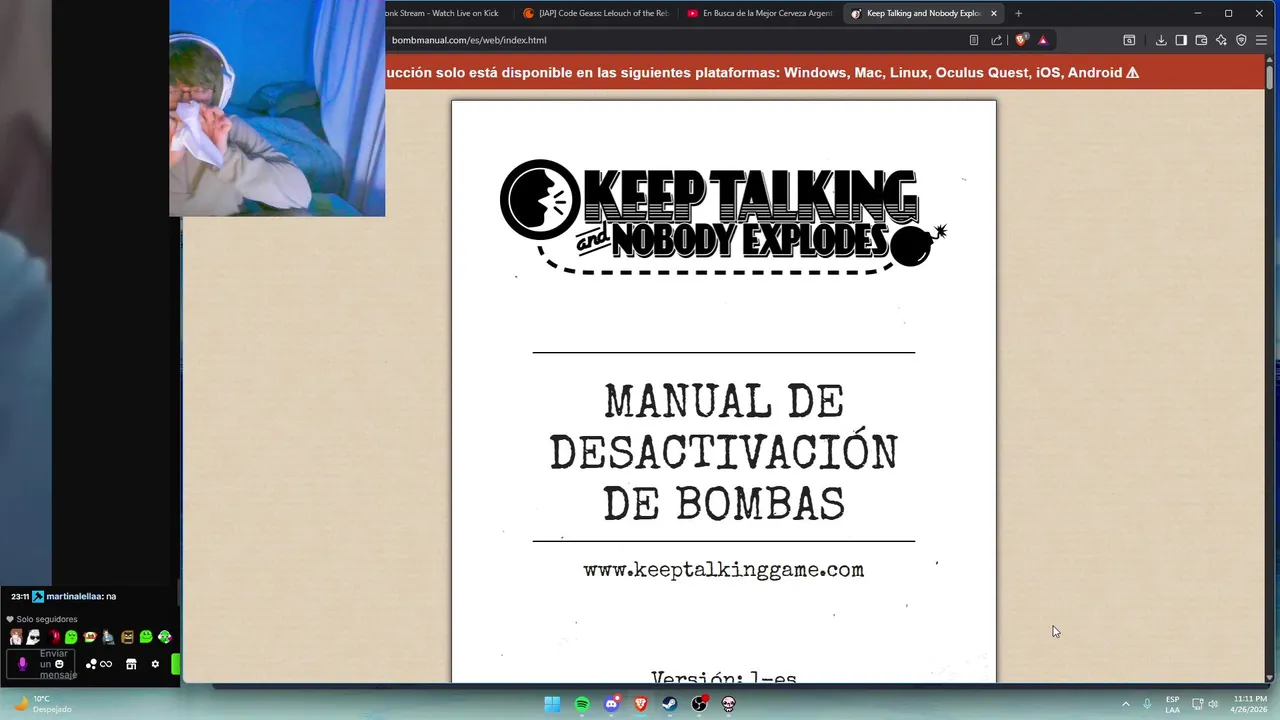1280x720 pixels.
Task: Click the webcam overlay video
Action: (277, 108)
